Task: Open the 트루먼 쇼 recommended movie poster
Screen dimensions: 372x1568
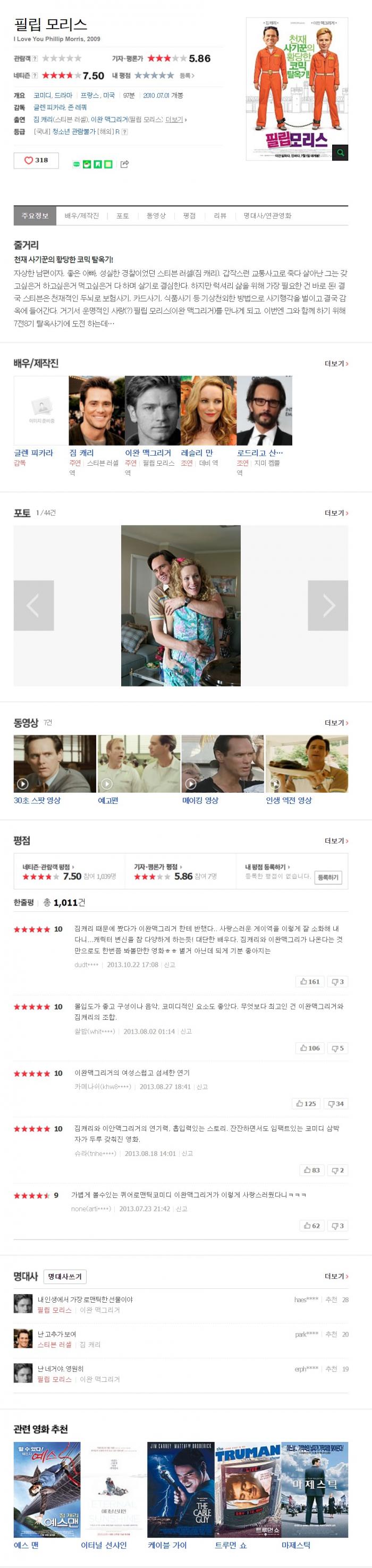Action: pyautogui.click(x=247, y=1490)
